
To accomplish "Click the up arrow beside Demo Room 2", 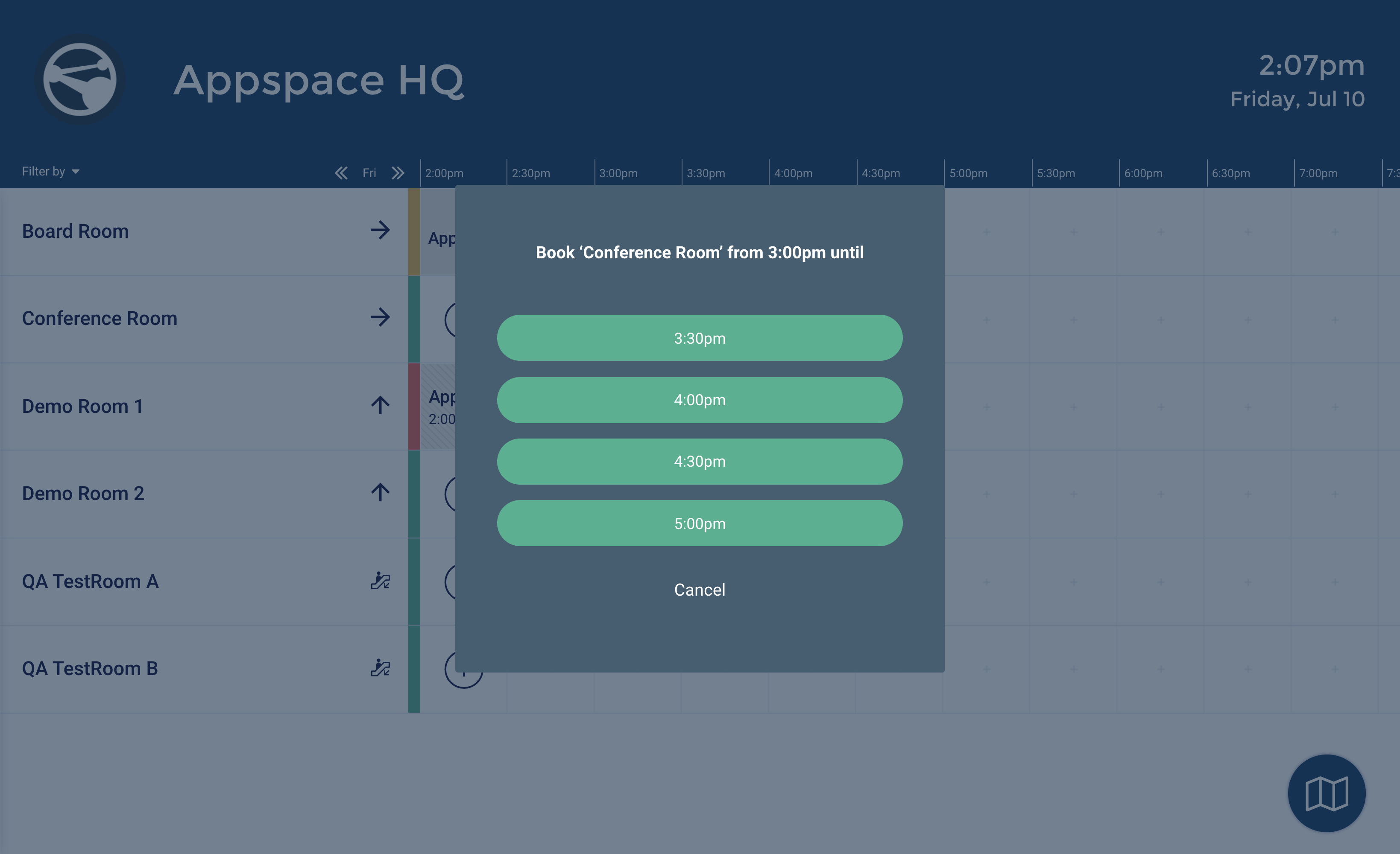I will tap(380, 492).
